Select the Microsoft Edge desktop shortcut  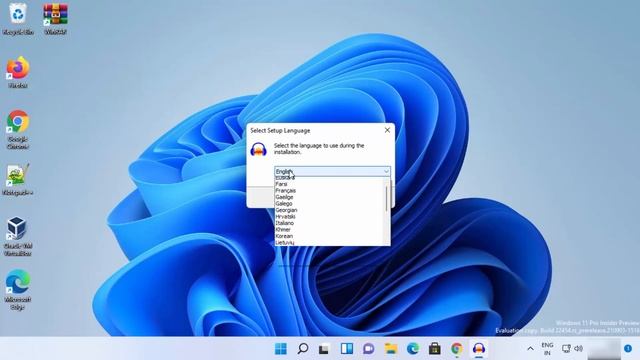18,289
